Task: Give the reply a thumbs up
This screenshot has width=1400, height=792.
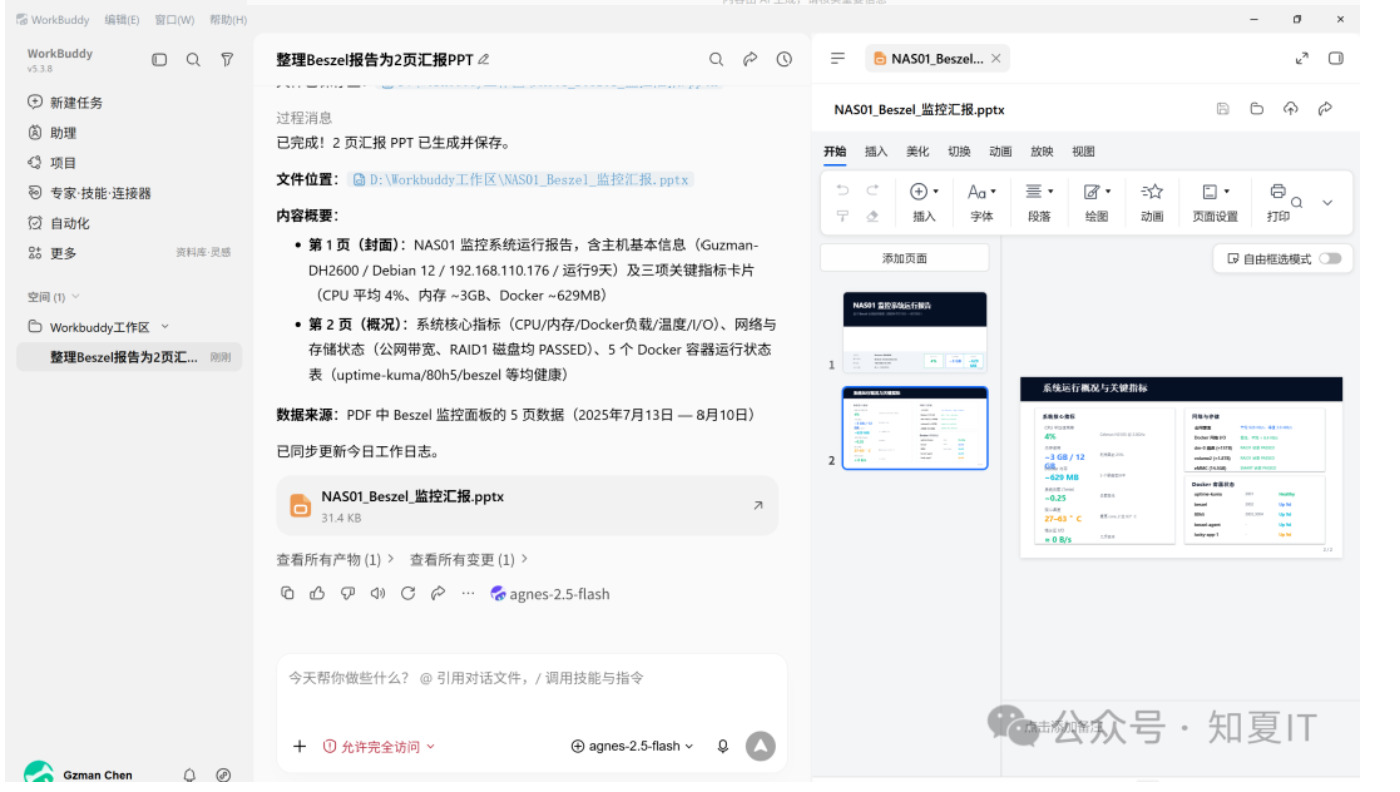Action: pyautogui.click(x=318, y=593)
